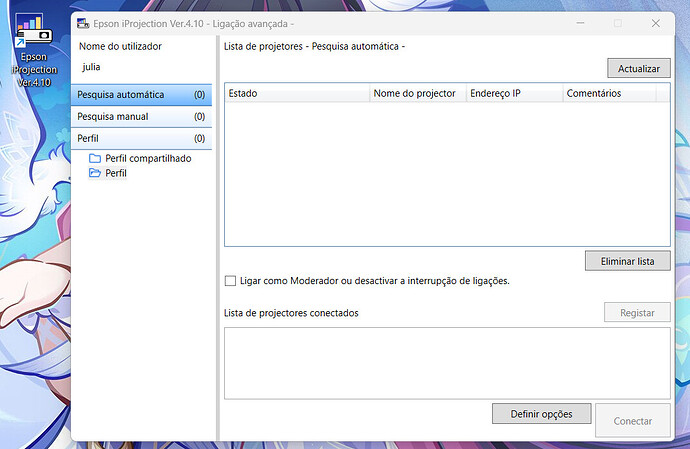The width and height of the screenshot is (690, 449).
Task: Click the Actualizar button
Action: (x=639, y=69)
